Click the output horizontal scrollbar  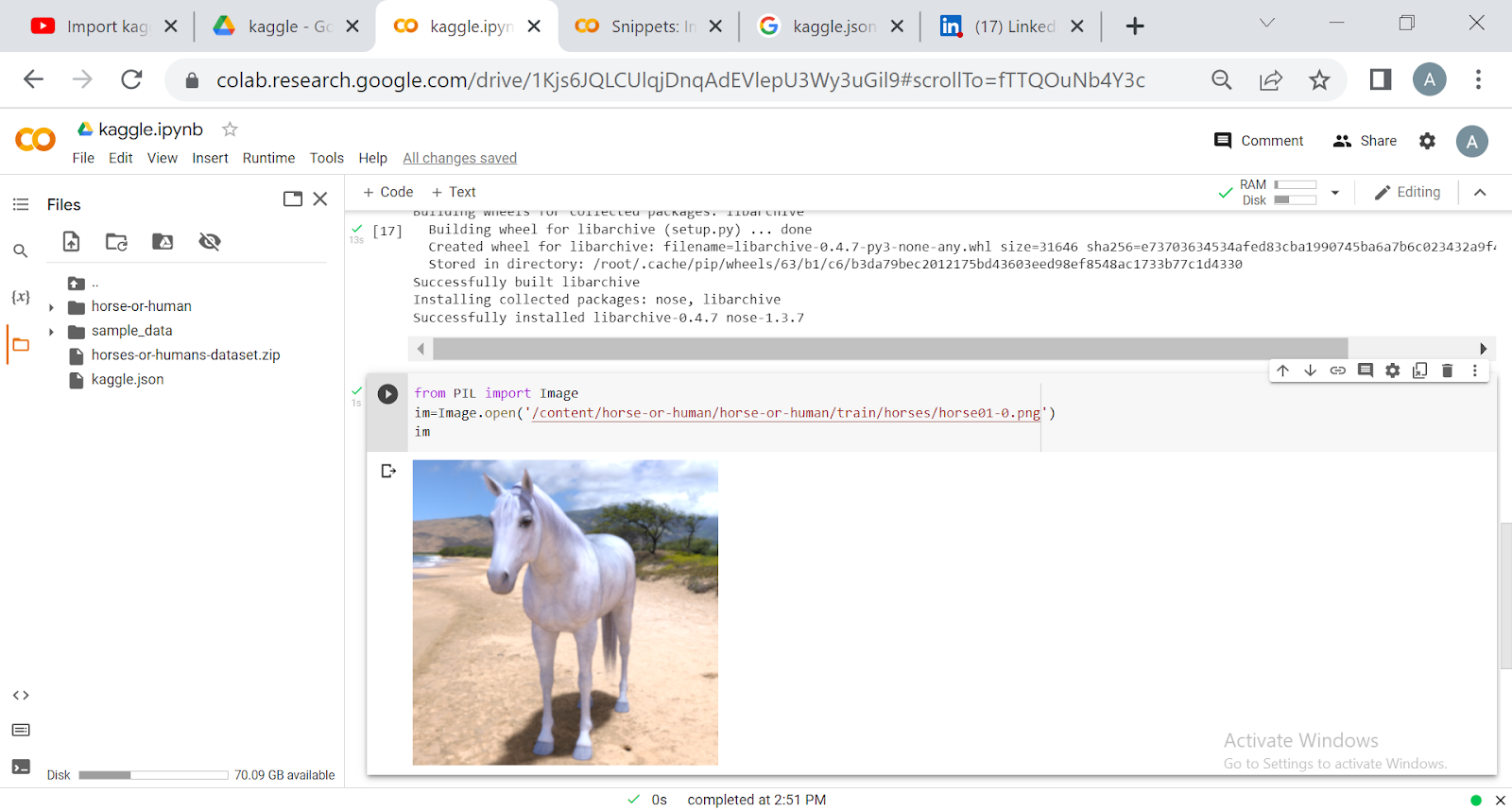pos(889,349)
